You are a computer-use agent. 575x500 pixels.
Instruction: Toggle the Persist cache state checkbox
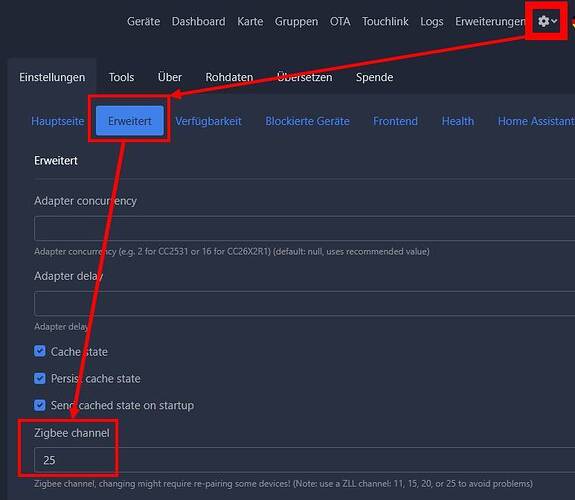[40, 378]
